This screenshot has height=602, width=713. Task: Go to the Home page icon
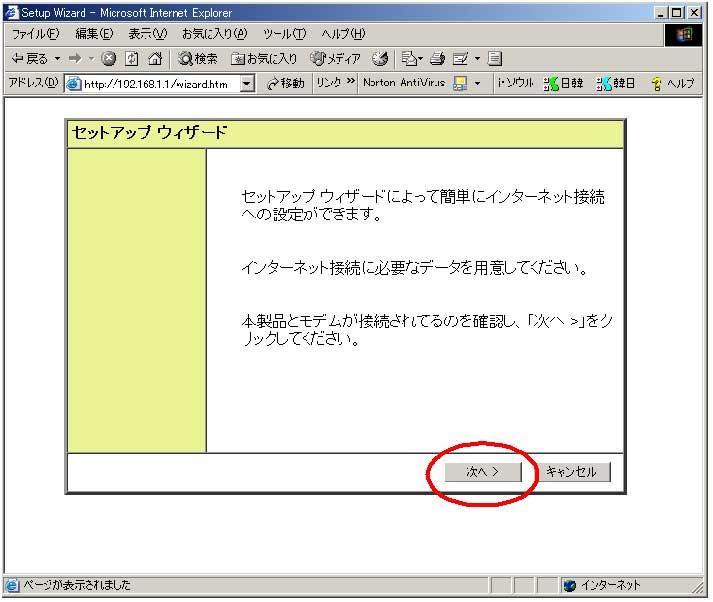[154, 59]
